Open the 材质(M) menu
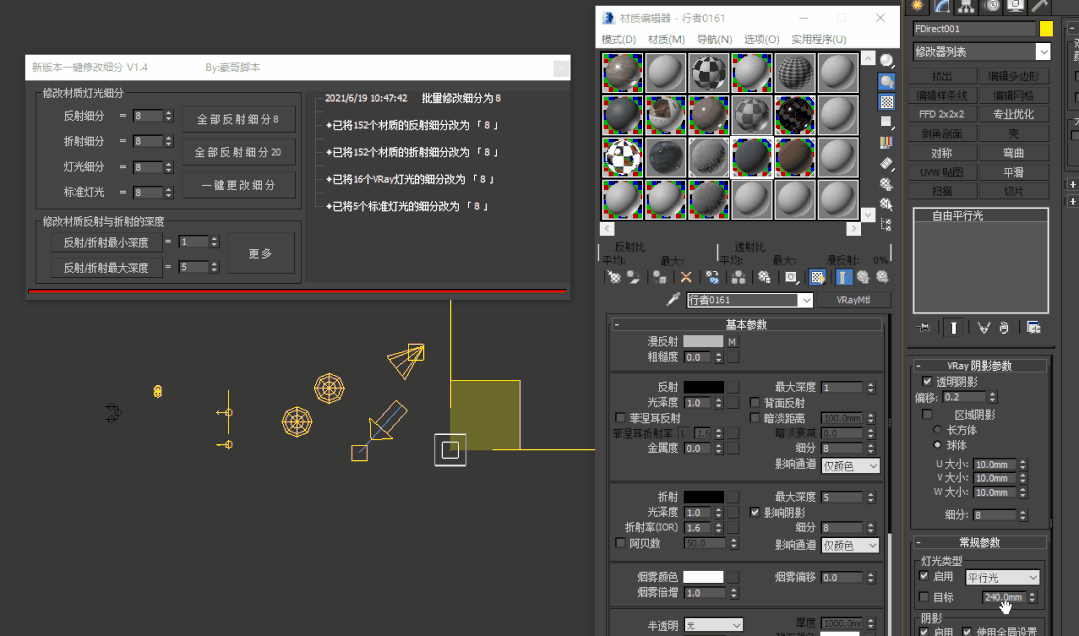Viewport: 1079px width, 636px height. pyautogui.click(x=666, y=39)
